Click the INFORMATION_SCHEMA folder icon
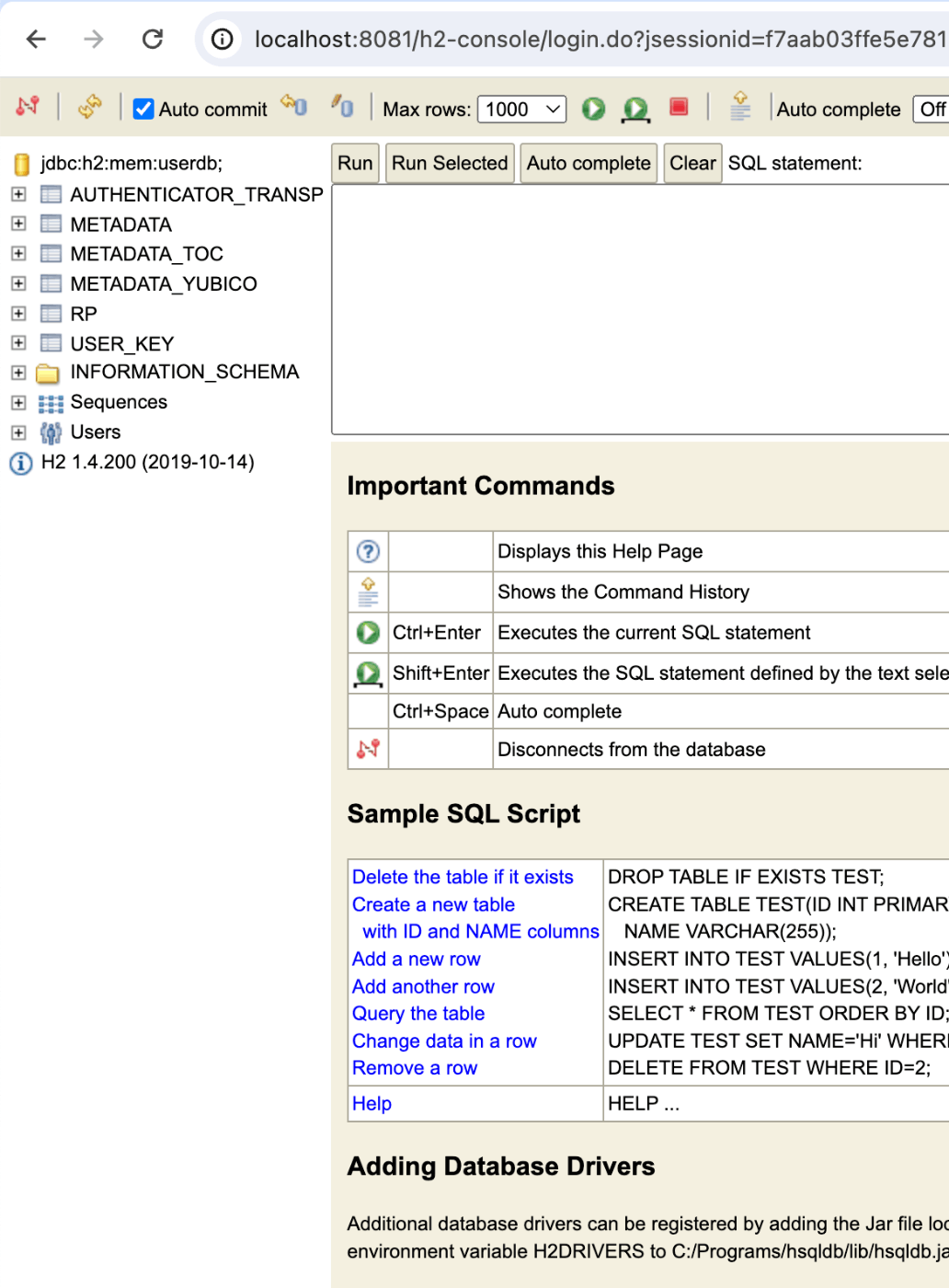The image size is (949, 1288). [48, 374]
